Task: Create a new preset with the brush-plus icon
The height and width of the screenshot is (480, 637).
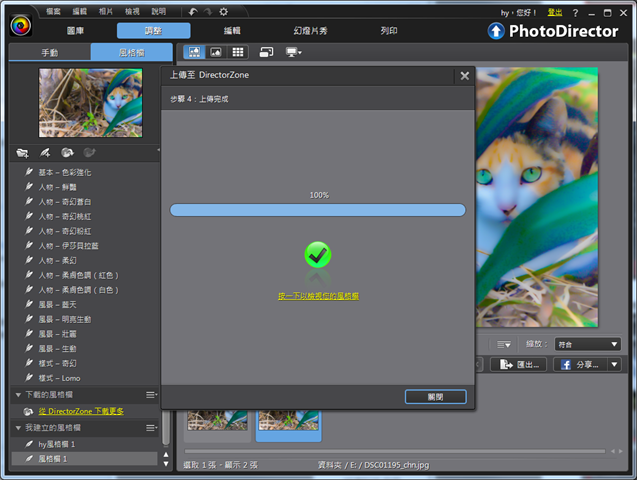Action: (x=45, y=153)
